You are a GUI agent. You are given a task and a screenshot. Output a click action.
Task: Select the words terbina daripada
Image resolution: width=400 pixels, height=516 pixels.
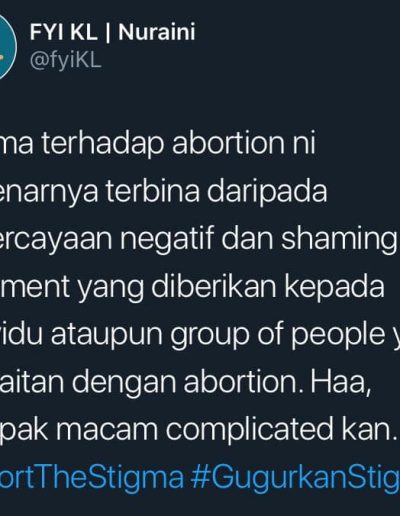[x=217, y=192]
